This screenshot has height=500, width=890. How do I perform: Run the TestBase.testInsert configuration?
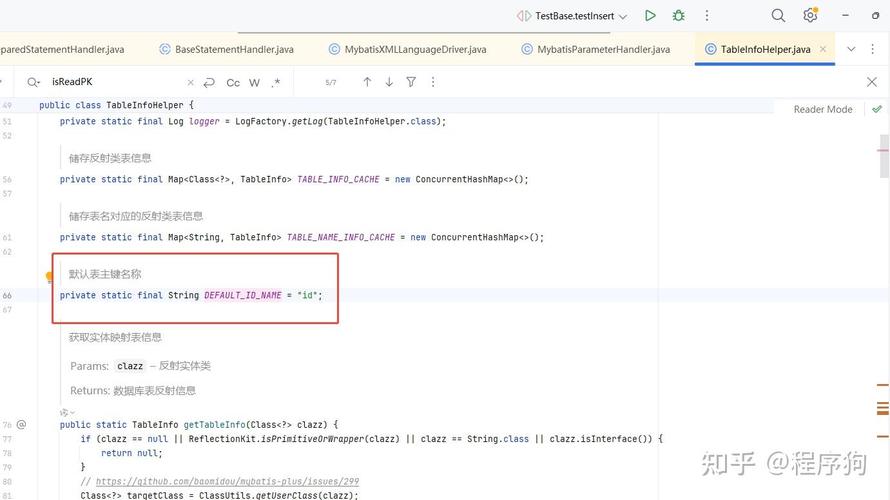(650, 16)
